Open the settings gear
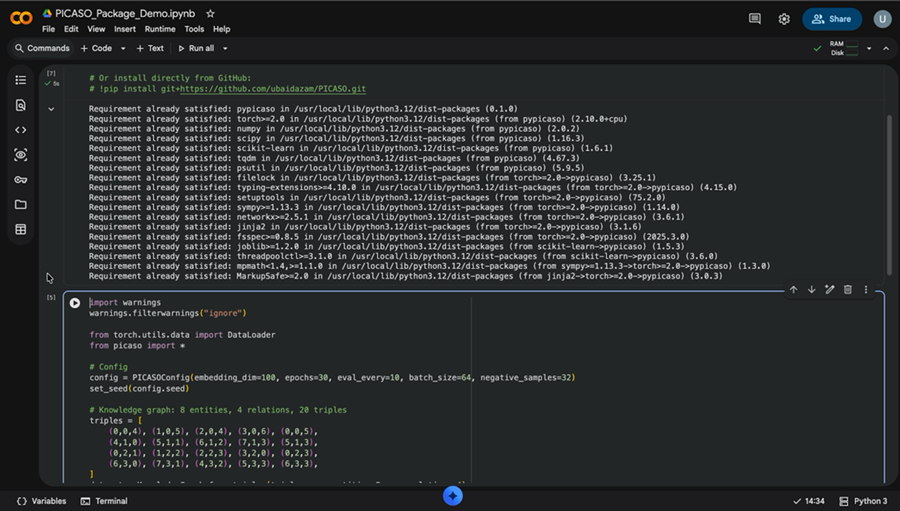 point(784,19)
